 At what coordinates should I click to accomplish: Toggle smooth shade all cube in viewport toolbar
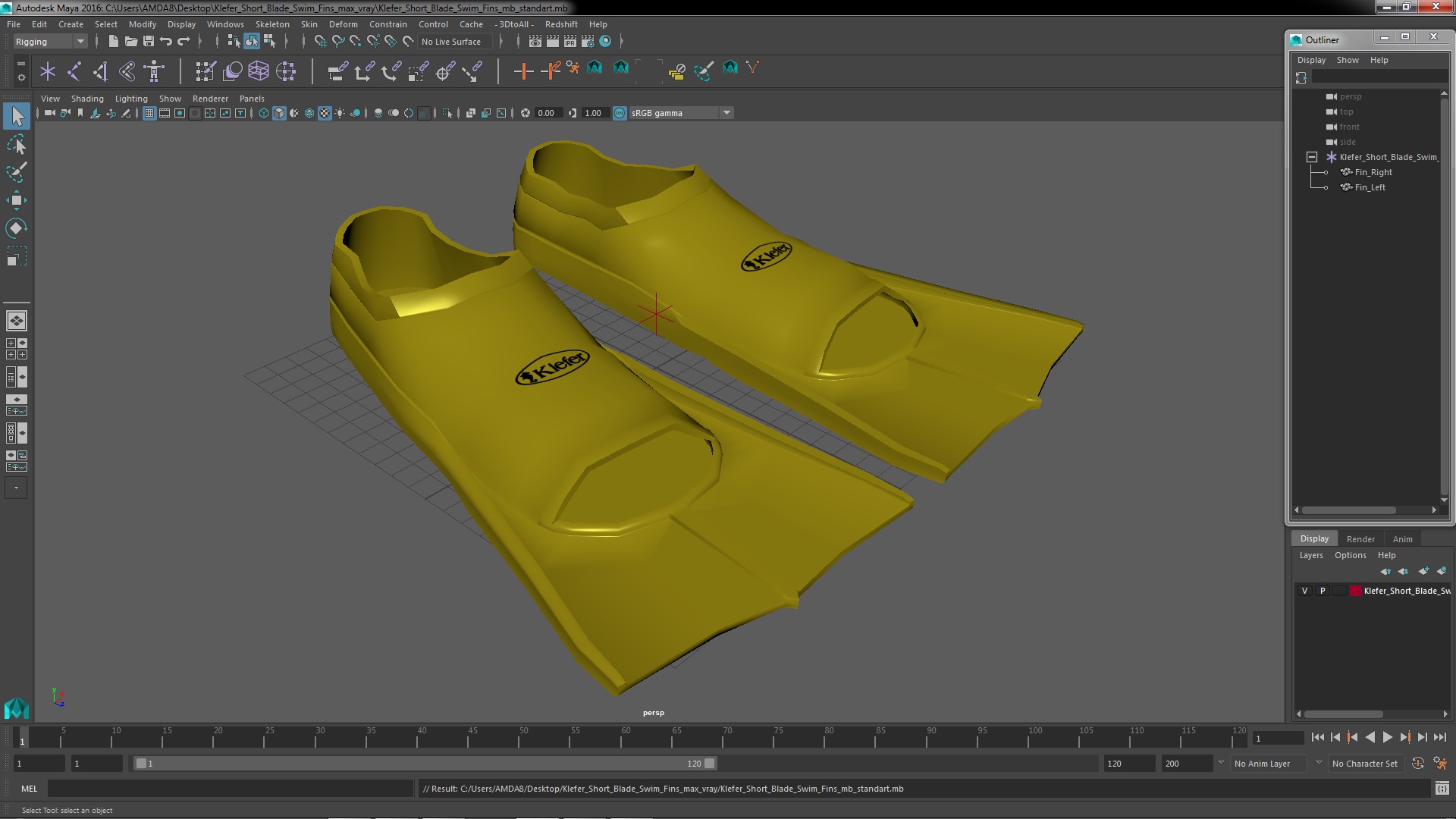(x=279, y=113)
